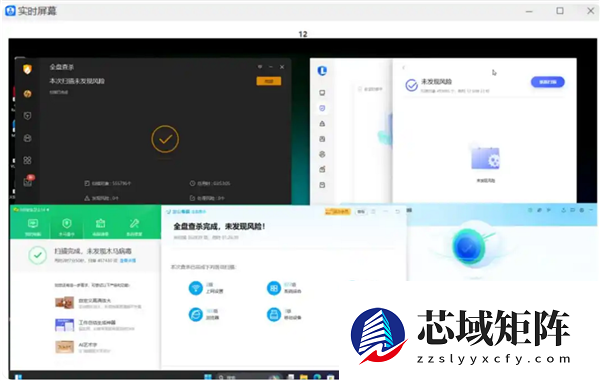The image size is (600, 381).
Task: Open the shield protection icon in the dark sidebar
Action: 27,116
